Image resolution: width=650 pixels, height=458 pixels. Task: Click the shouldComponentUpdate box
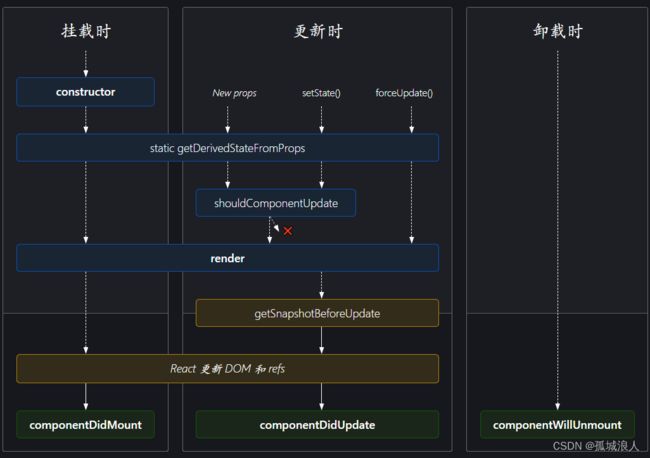(276, 203)
